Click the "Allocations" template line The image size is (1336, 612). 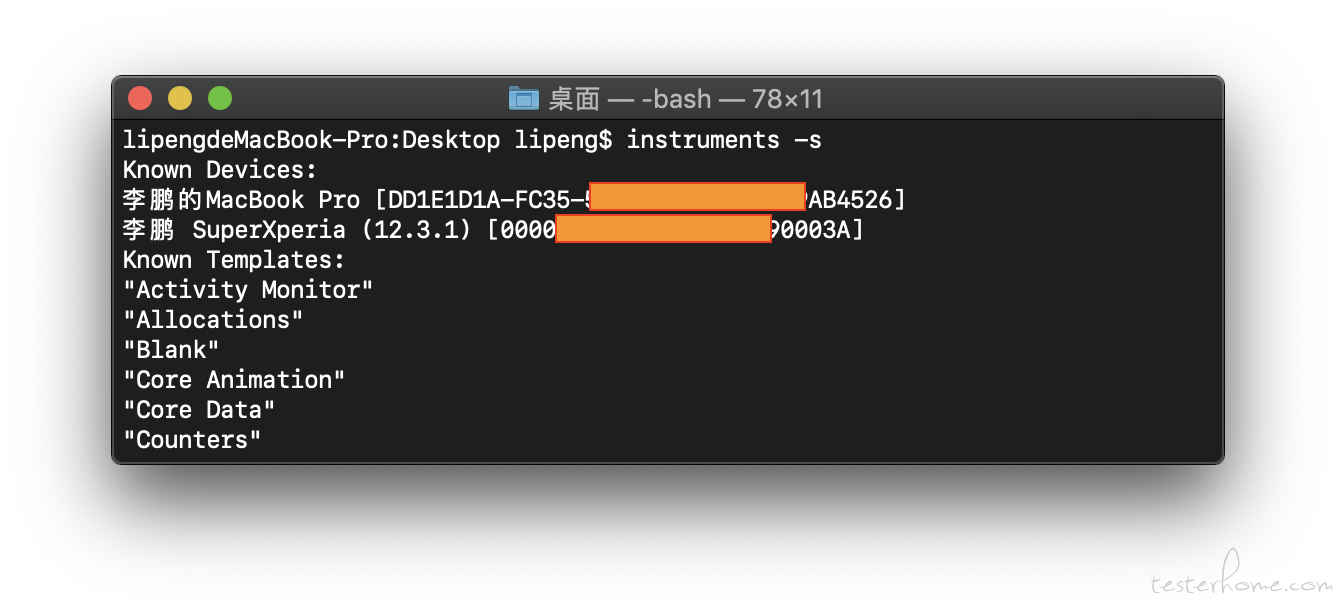point(213,320)
